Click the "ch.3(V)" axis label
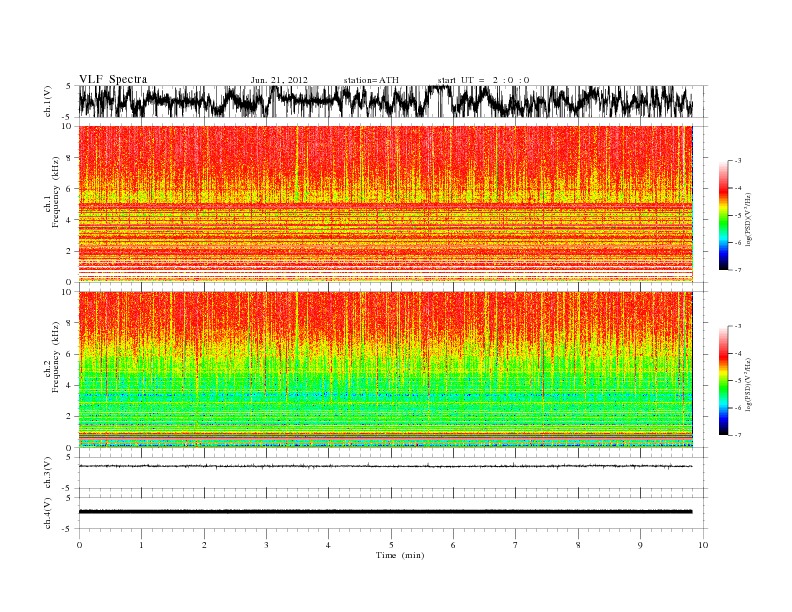 (48, 473)
